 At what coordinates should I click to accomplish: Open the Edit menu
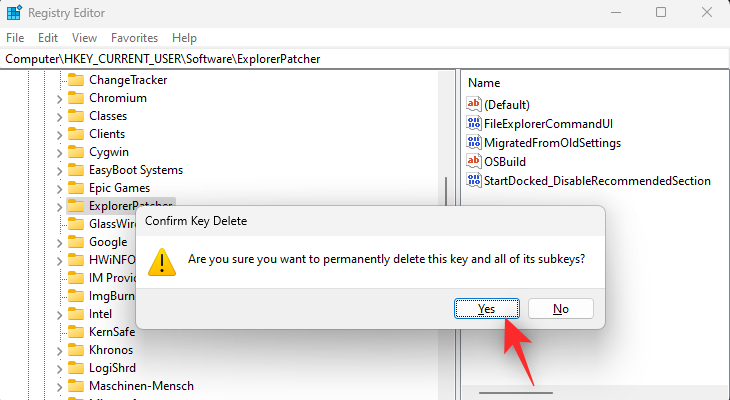(x=48, y=38)
